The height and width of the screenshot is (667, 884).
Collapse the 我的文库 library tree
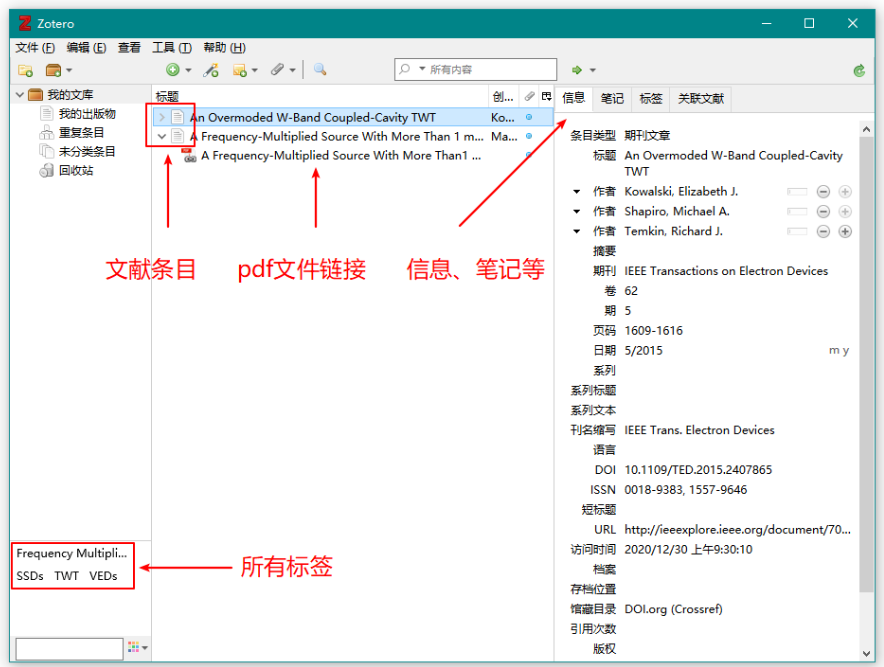click(20, 95)
